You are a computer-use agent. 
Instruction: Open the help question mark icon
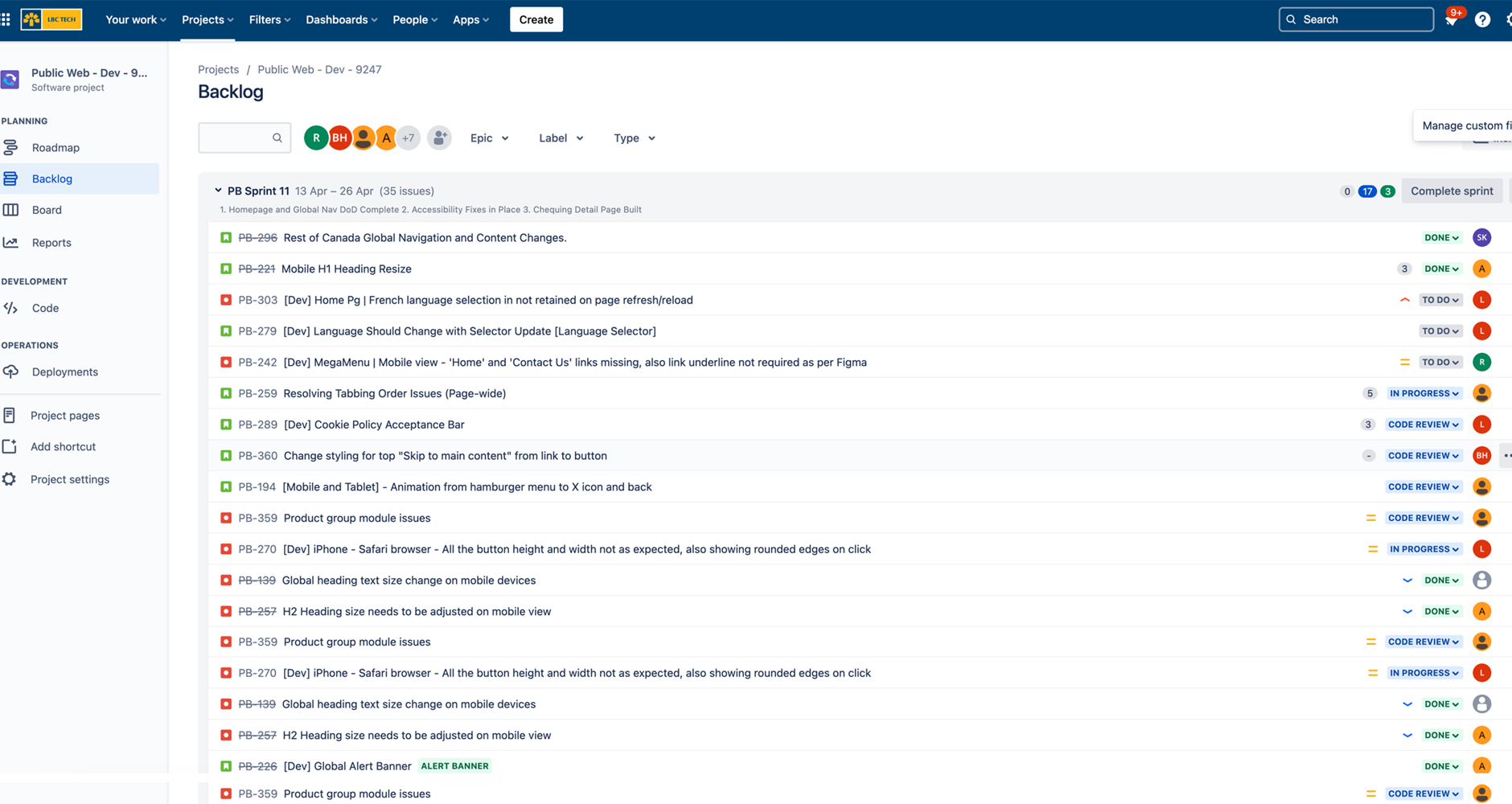click(1481, 20)
